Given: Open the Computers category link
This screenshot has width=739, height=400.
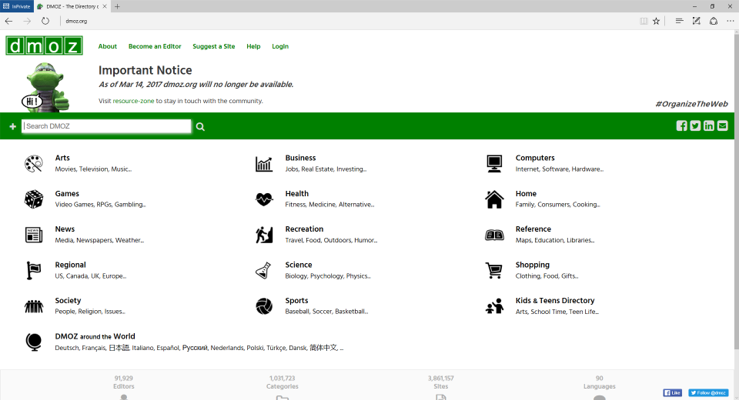Looking at the screenshot, I should coord(535,158).
